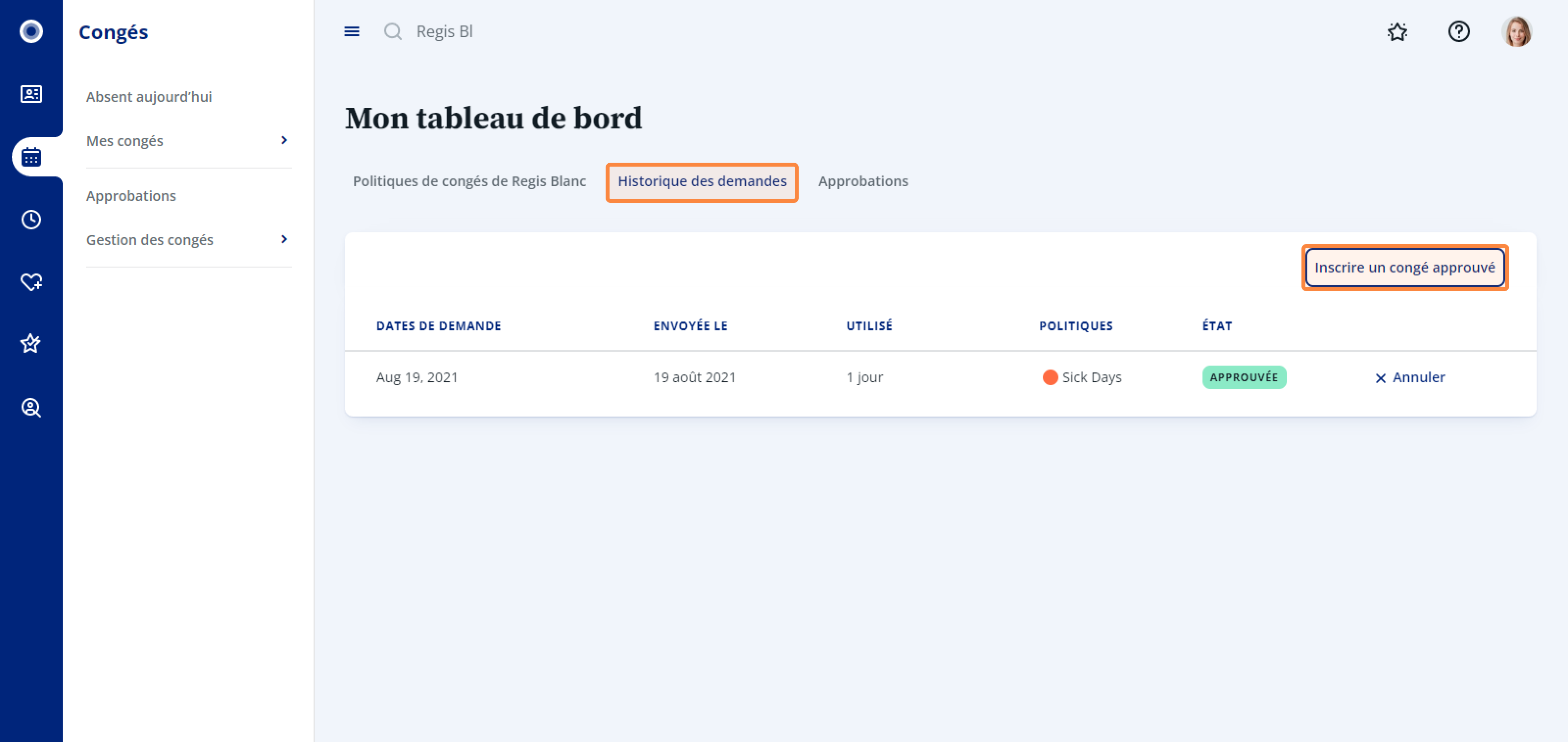Image resolution: width=1568 pixels, height=742 pixels.
Task: Select the calendar leave icon in sidebar
Action: (x=31, y=157)
